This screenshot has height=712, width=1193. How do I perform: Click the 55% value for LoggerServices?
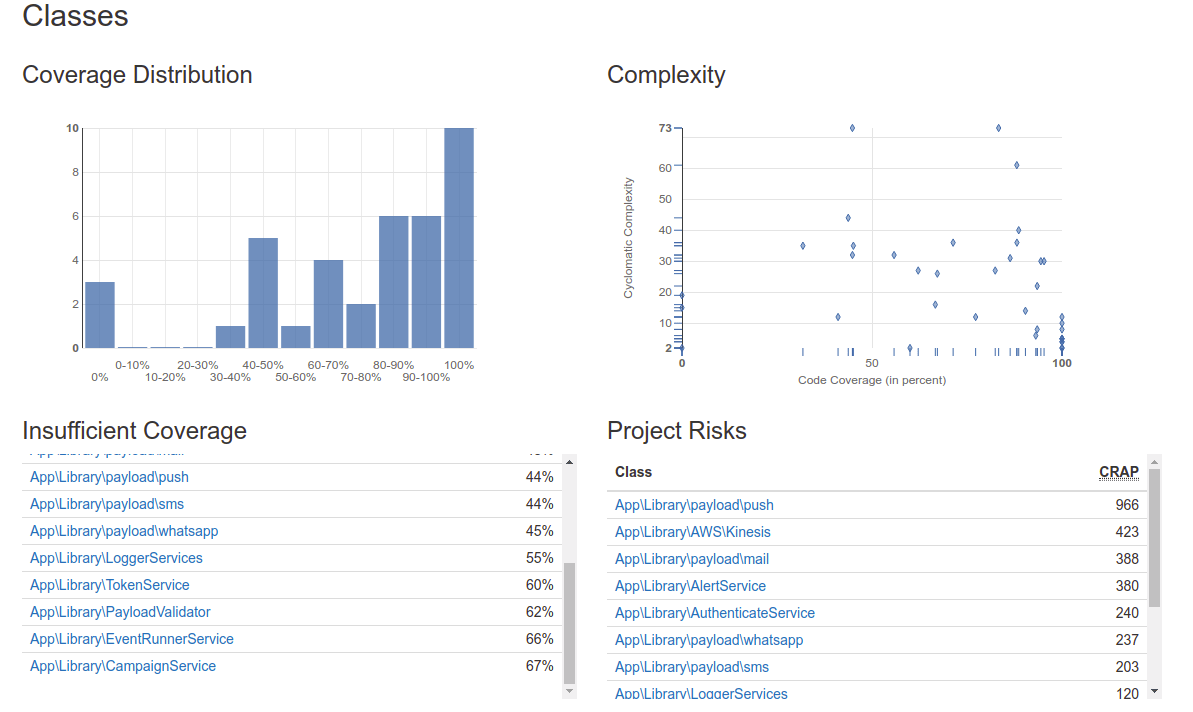[x=539, y=558]
